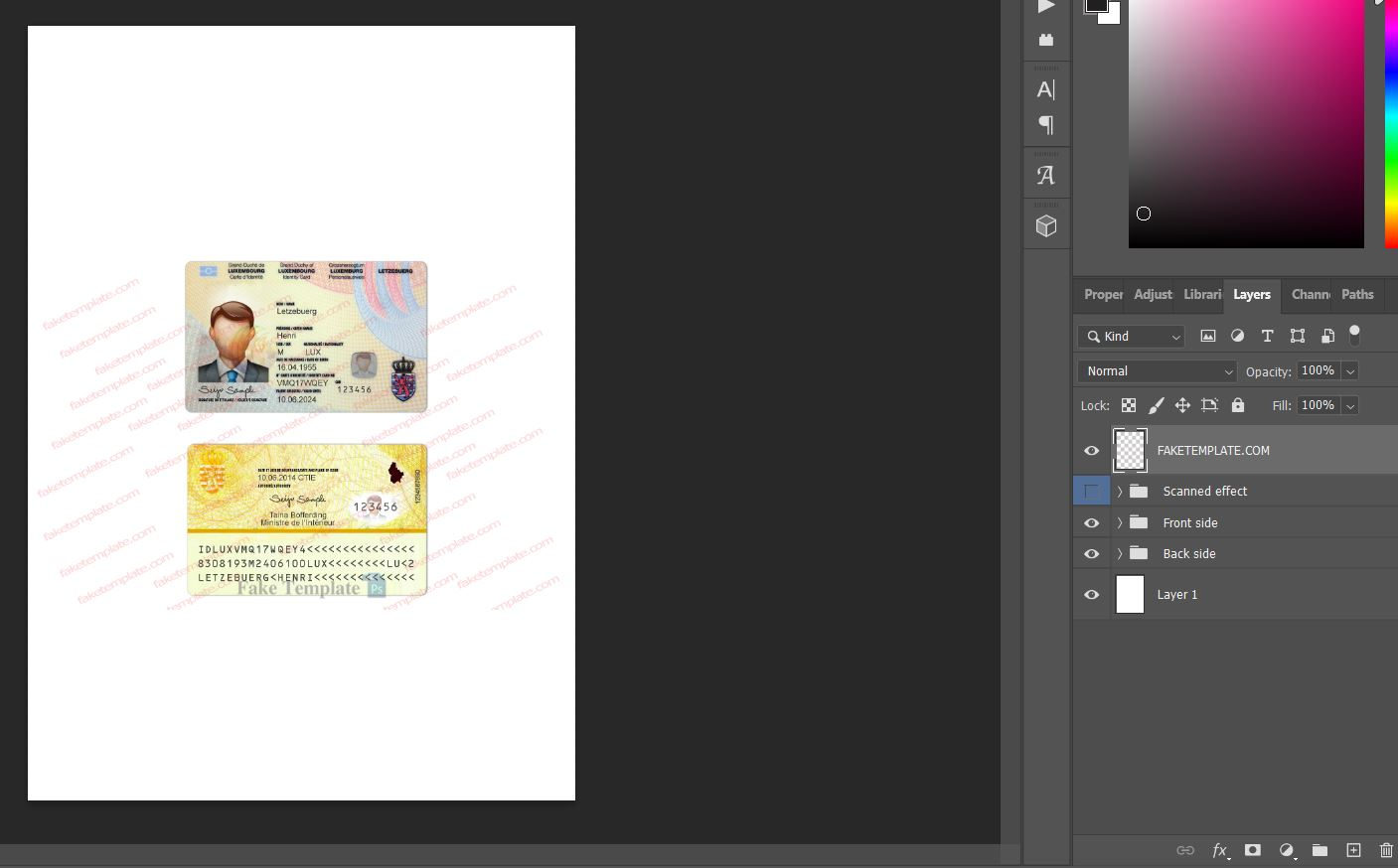Filter layers by type with the Text icon
Image resolution: width=1398 pixels, height=868 pixels.
tap(1268, 336)
